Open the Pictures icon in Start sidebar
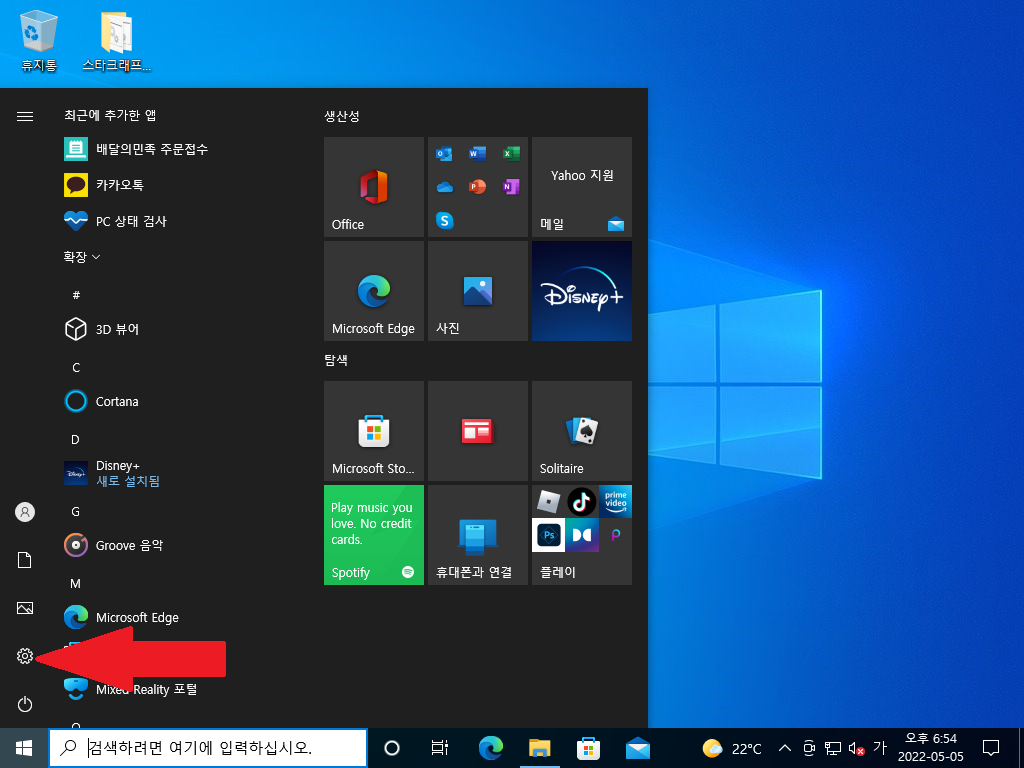The image size is (1024, 768). point(25,608)
